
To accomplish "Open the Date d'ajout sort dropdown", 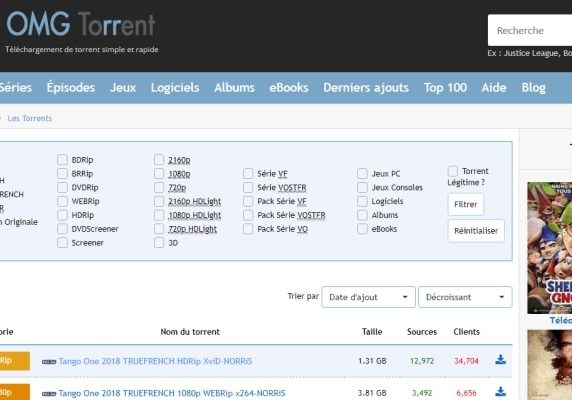I will [x=368, y=297].
